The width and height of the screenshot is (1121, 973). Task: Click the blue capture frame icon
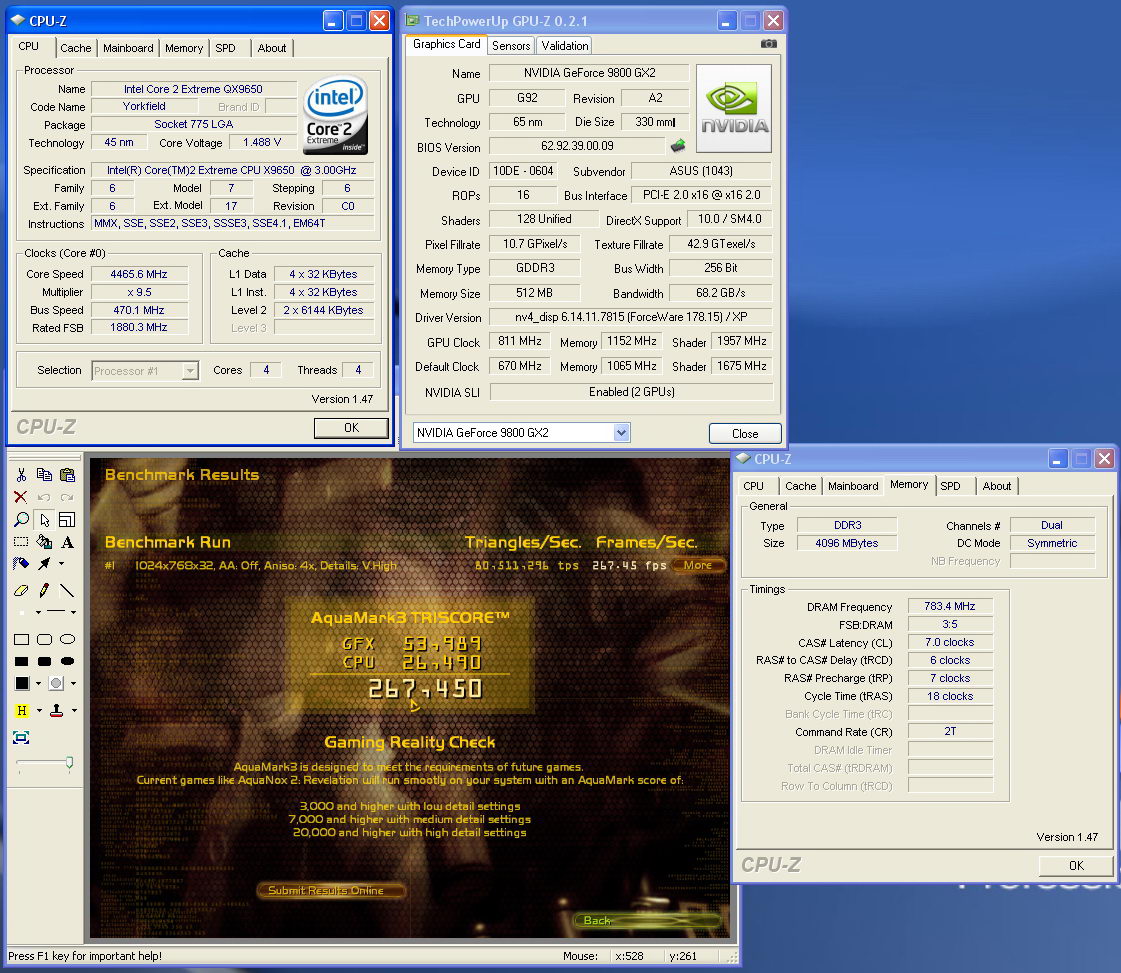21,738
